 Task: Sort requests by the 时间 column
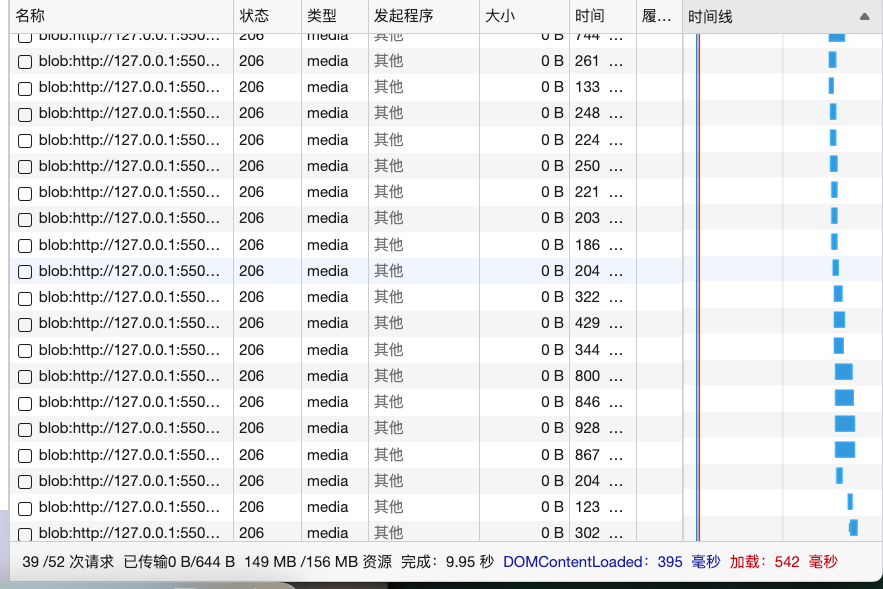[x=589, y=17]
